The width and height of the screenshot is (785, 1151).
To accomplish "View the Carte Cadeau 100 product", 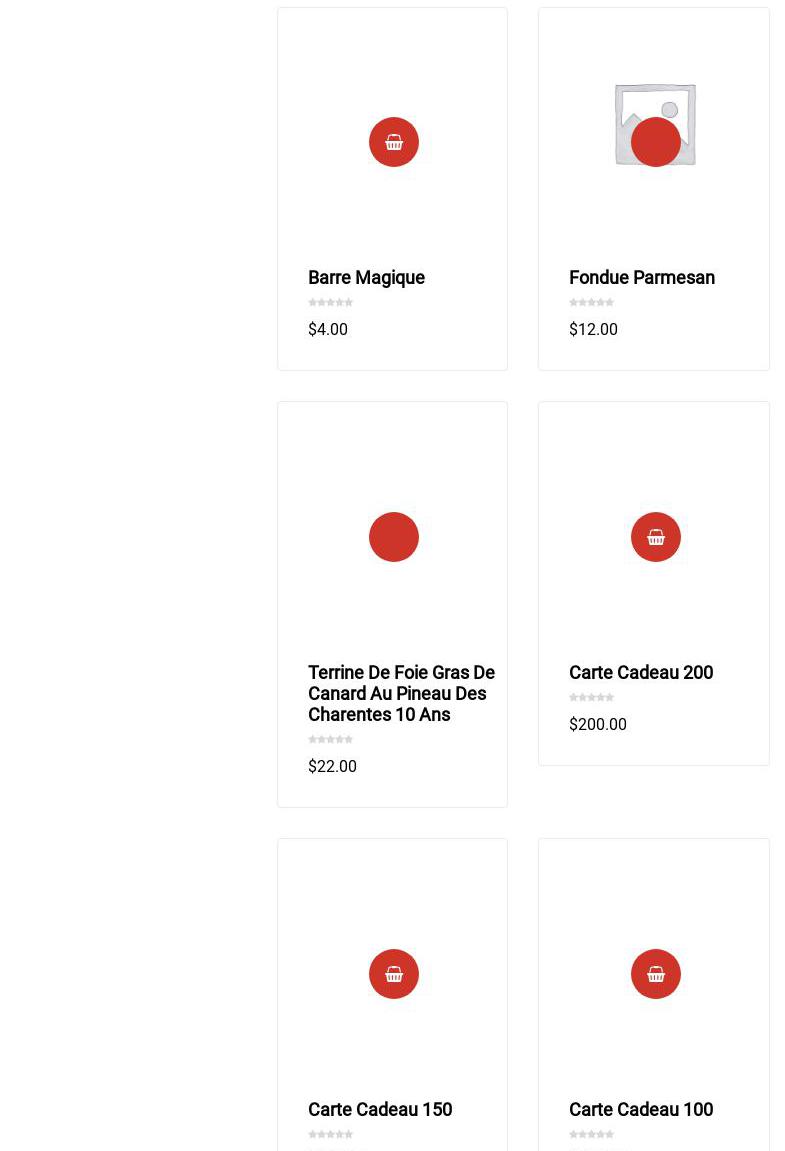I will tap(641, 1110).
